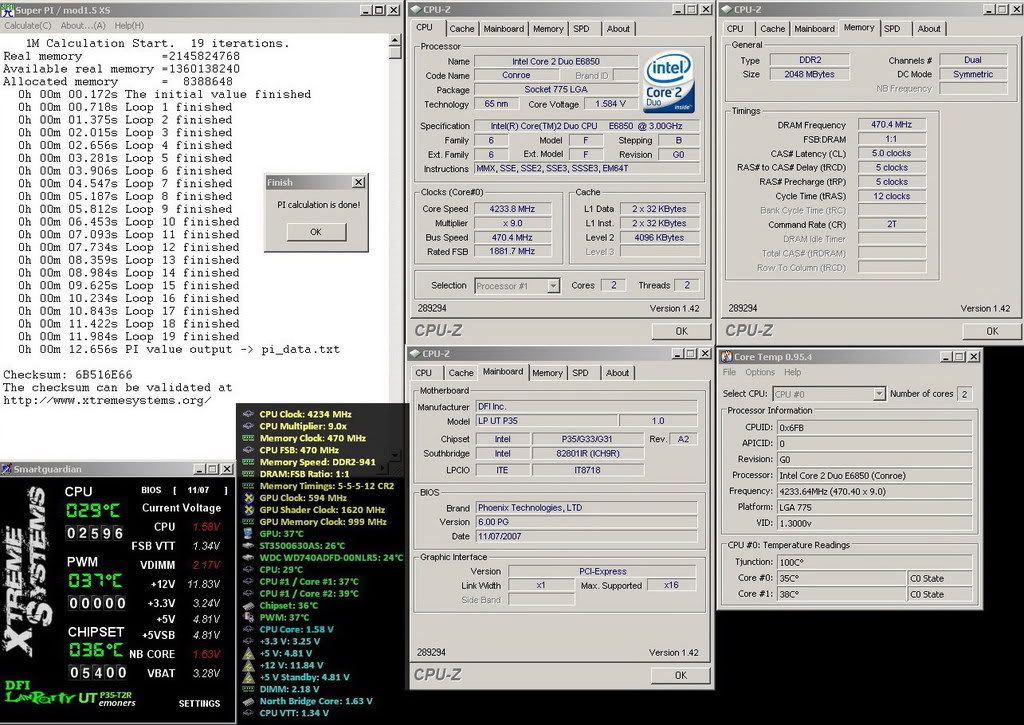Click OK in the CPU-Z processor window
1024x725 pixels.
click(x=681, y=331)
